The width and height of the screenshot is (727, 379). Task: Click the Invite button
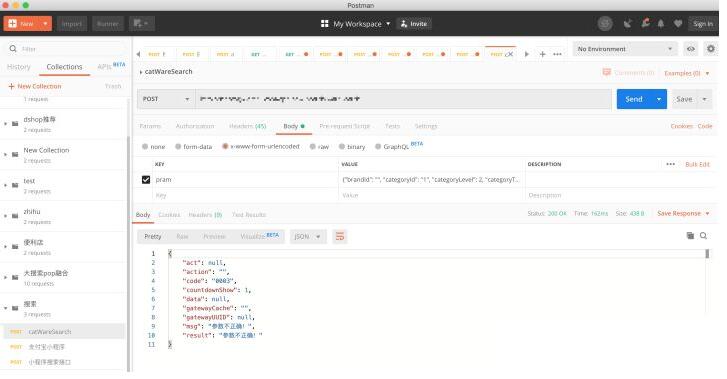click(x=414, y=24)
